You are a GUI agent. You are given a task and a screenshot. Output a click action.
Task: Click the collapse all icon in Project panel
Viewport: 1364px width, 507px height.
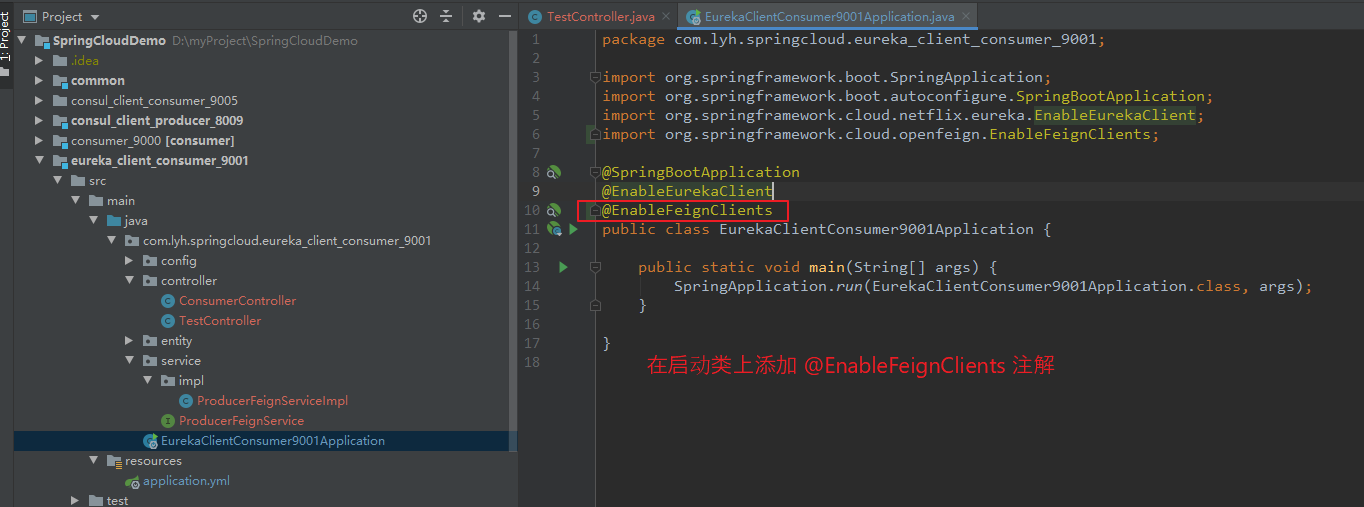coord(446,17)
